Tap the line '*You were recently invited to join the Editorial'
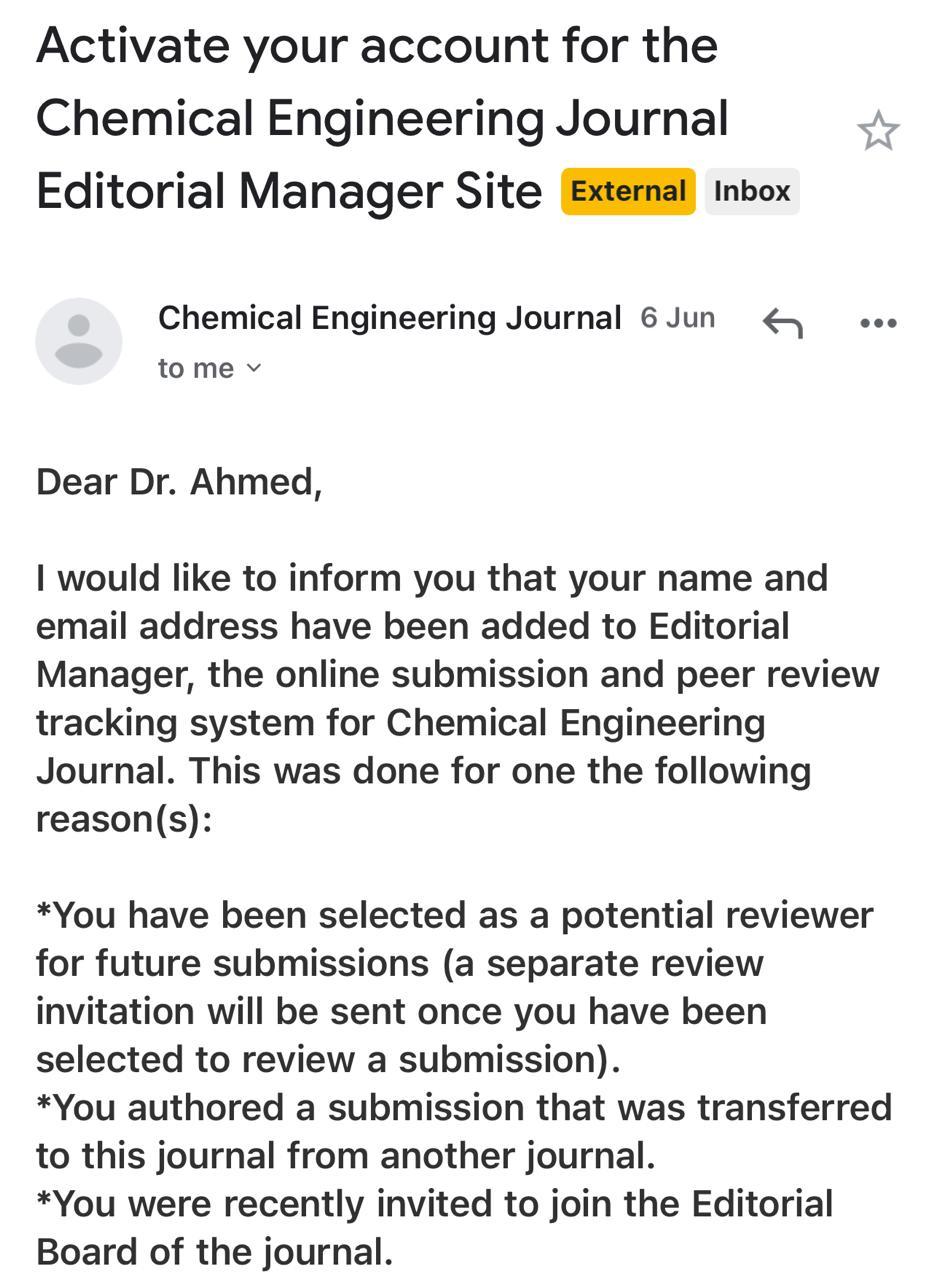This screenshot has height=1280, width=940. tap(435, 1203)
